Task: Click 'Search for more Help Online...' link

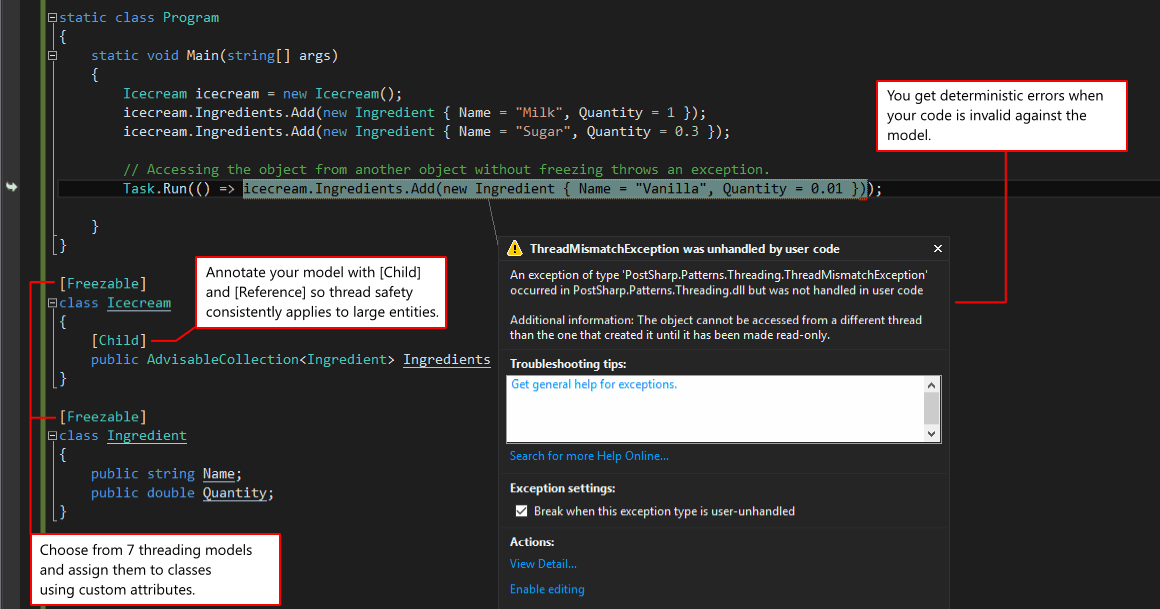Action: pos(589,456)
